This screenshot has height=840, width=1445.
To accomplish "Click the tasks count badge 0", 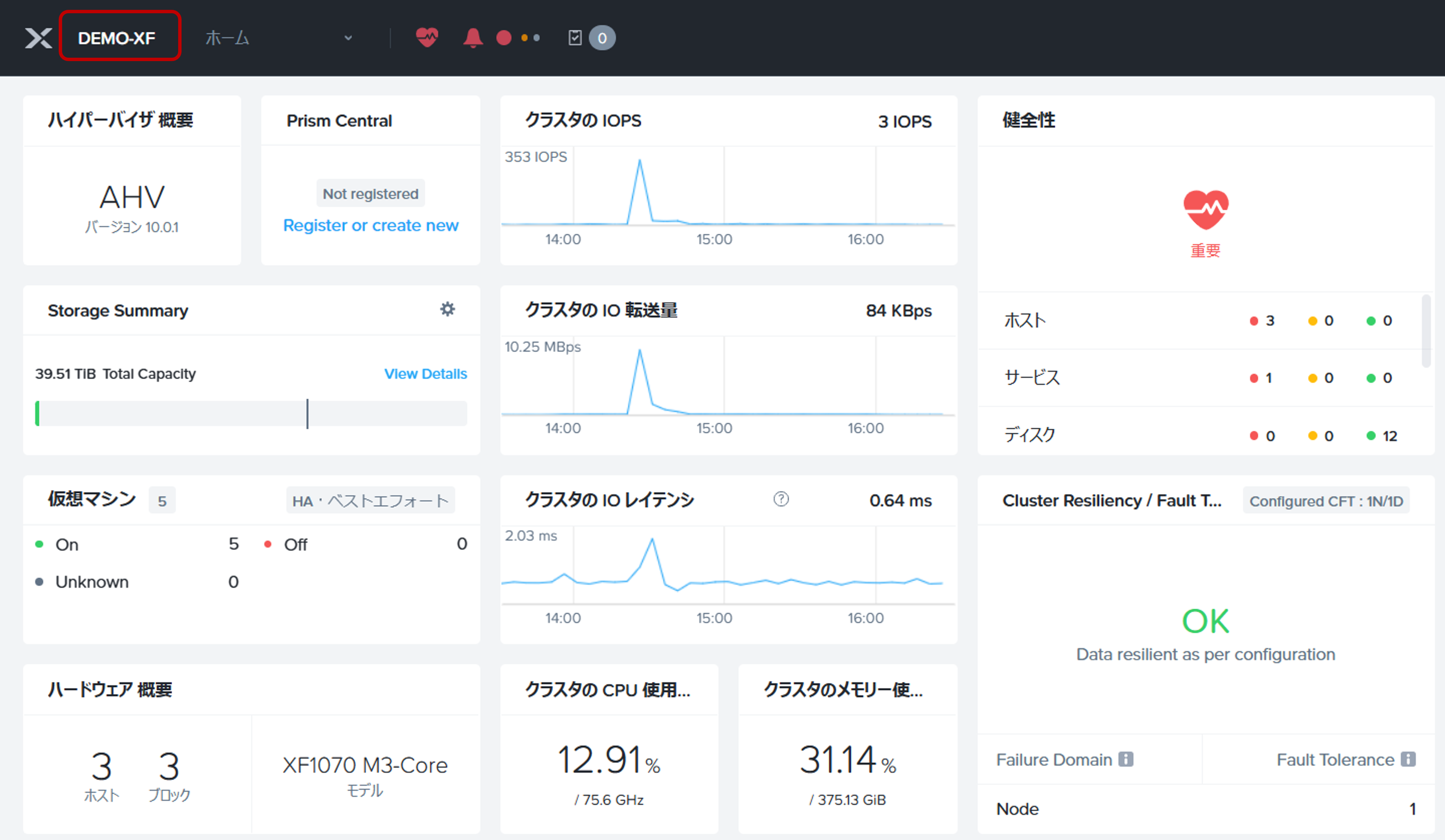I will 601,38.
